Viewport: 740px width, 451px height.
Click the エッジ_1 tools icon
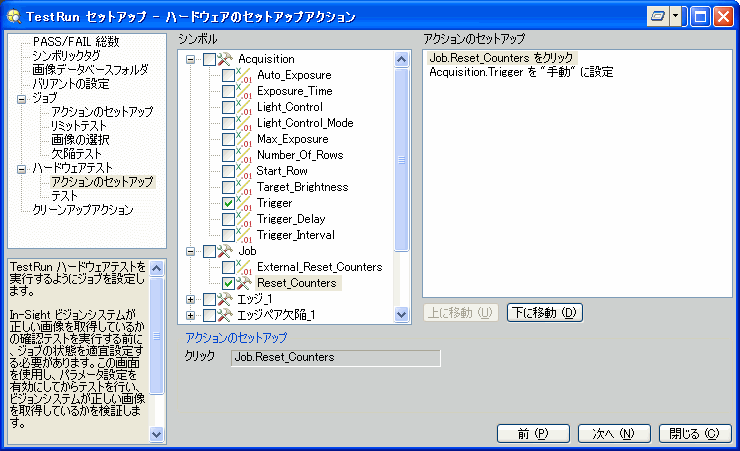click(225, 299)
